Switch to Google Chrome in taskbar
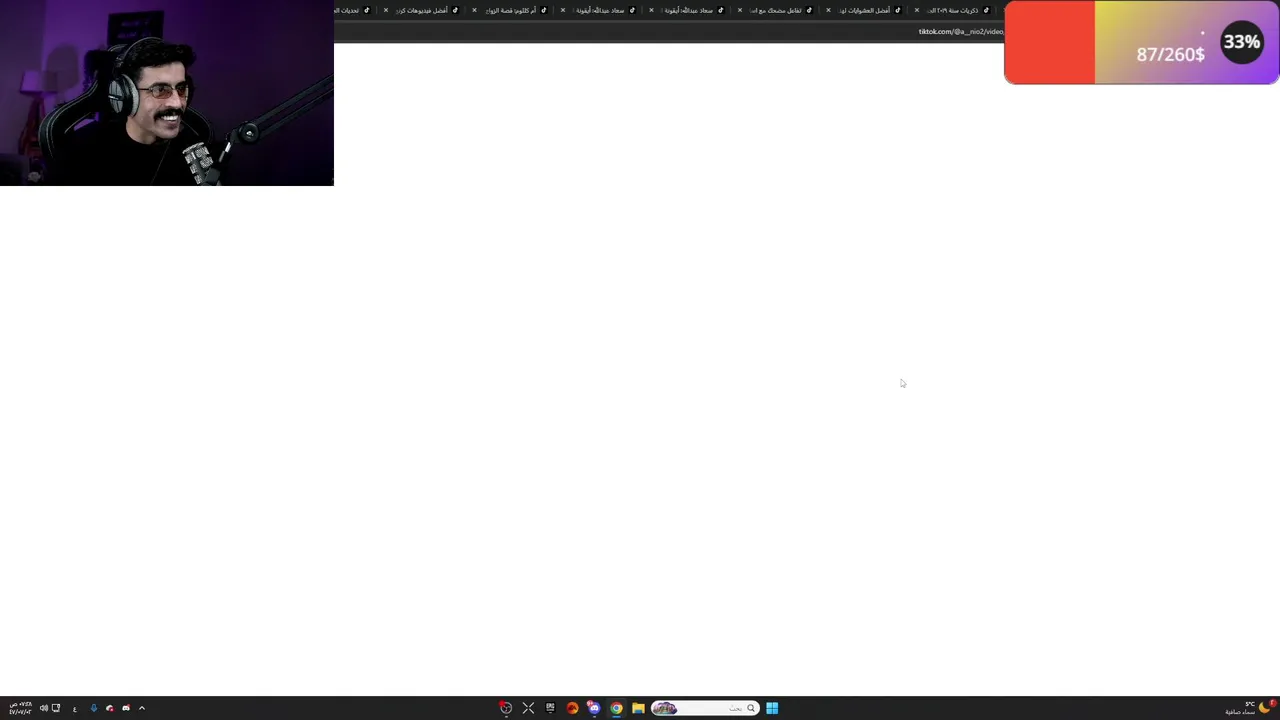The height and width of the screenshot is (720, 1280). point(616,708)
